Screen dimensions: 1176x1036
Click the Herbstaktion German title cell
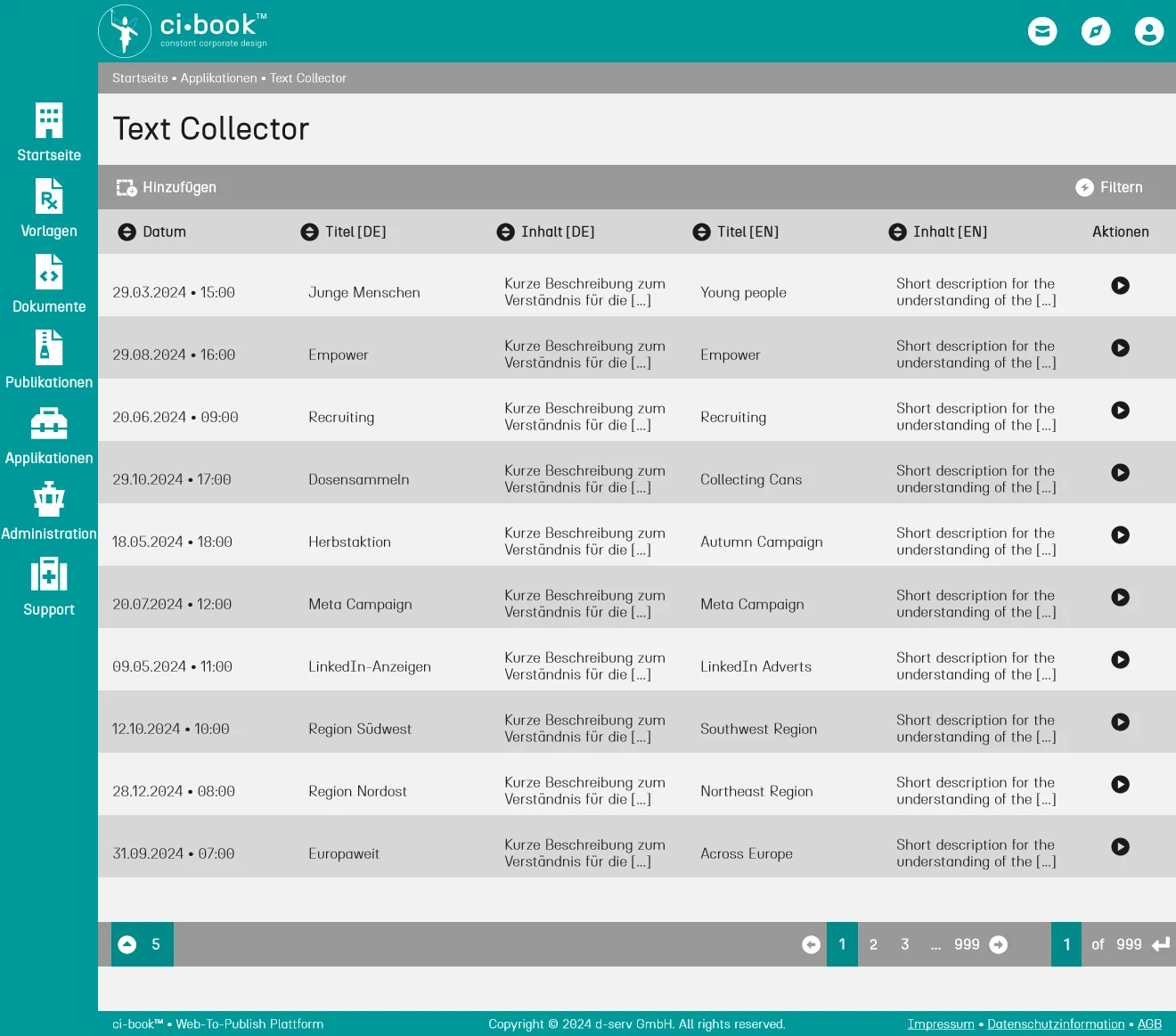(x=349, y=542)
